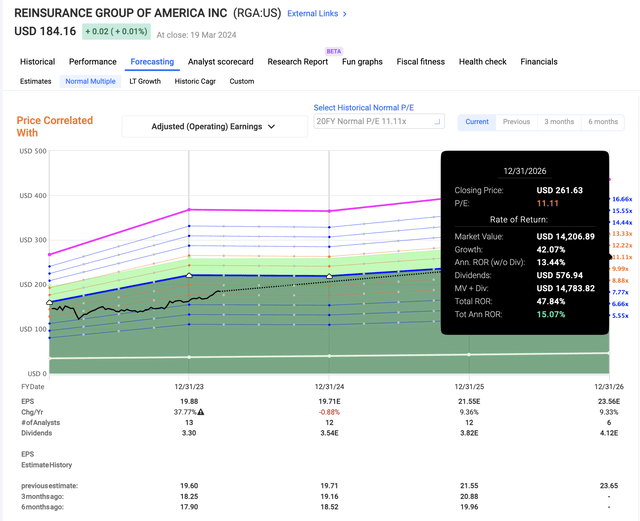The image size is (640, 521).
Task: Switch to the Previous estimates toggle
Action: [x=516, y=122]
